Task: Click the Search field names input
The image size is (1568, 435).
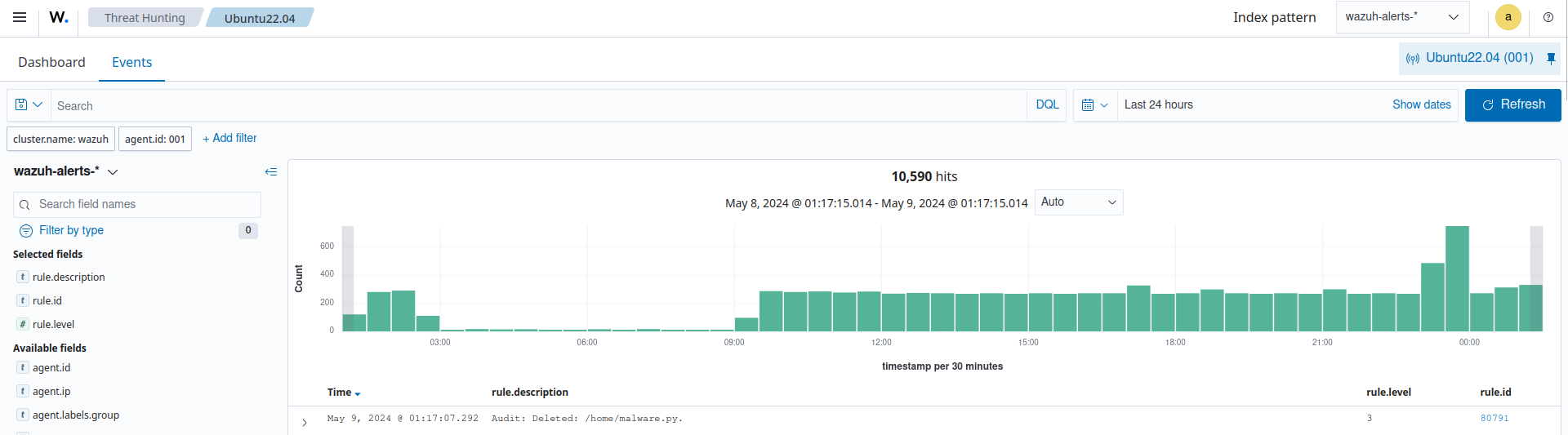Action: (x=145, y=204)
